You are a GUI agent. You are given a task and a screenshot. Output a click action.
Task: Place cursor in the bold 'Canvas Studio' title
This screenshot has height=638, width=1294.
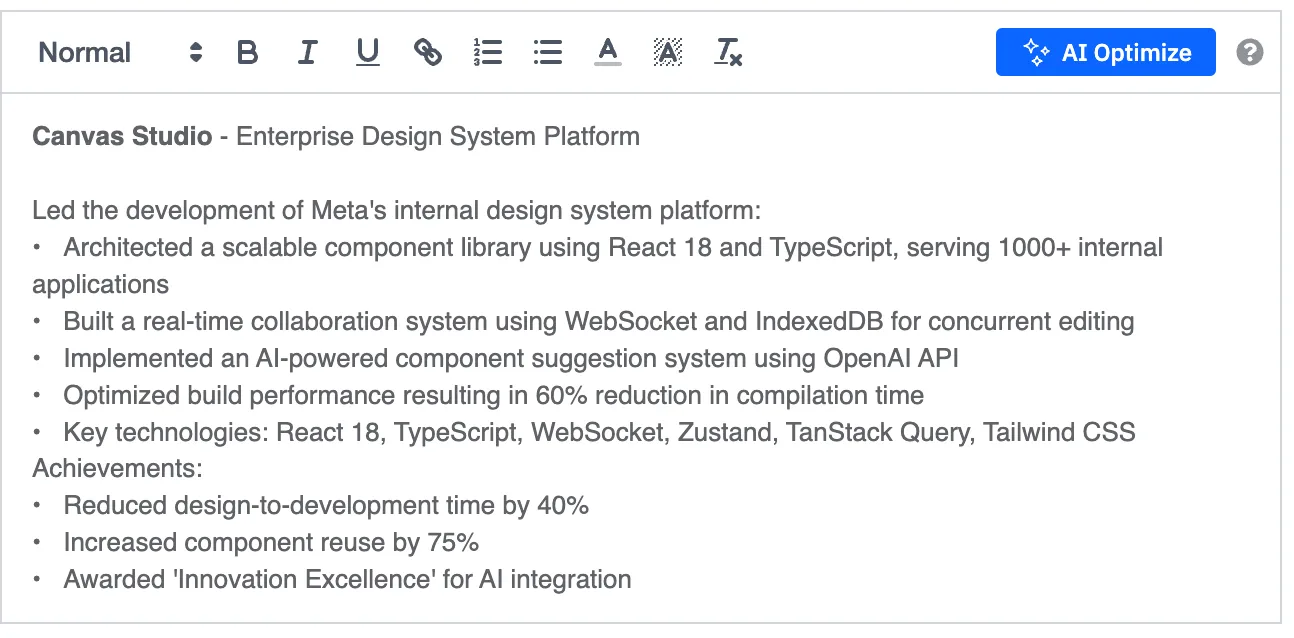122,136
